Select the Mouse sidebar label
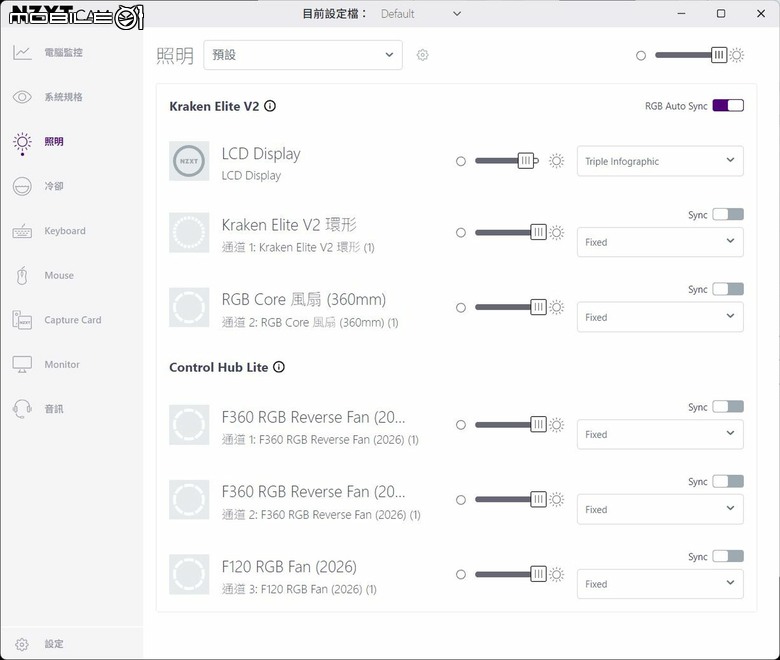Image resolution: width=780 pixels, height=660 pixels. (59, 276)
